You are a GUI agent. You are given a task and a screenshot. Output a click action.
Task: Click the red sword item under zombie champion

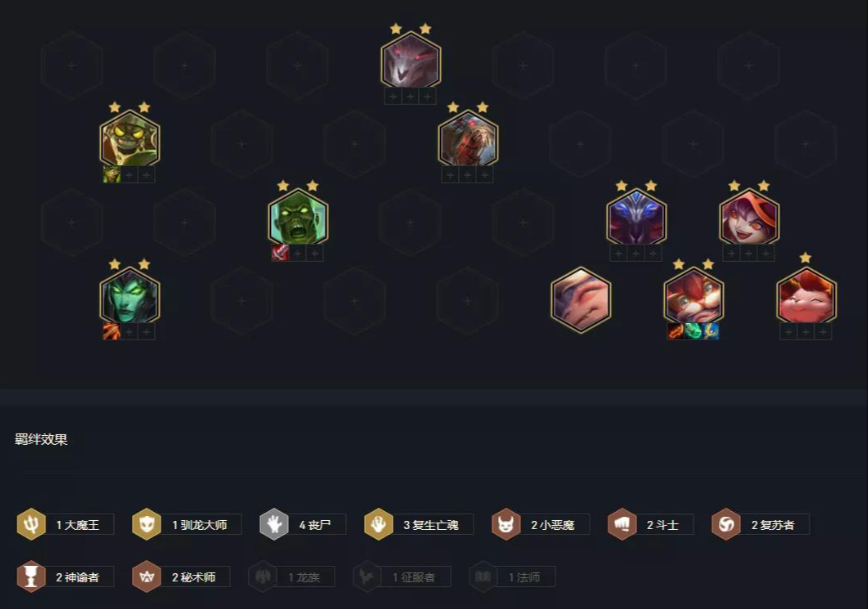280,254
